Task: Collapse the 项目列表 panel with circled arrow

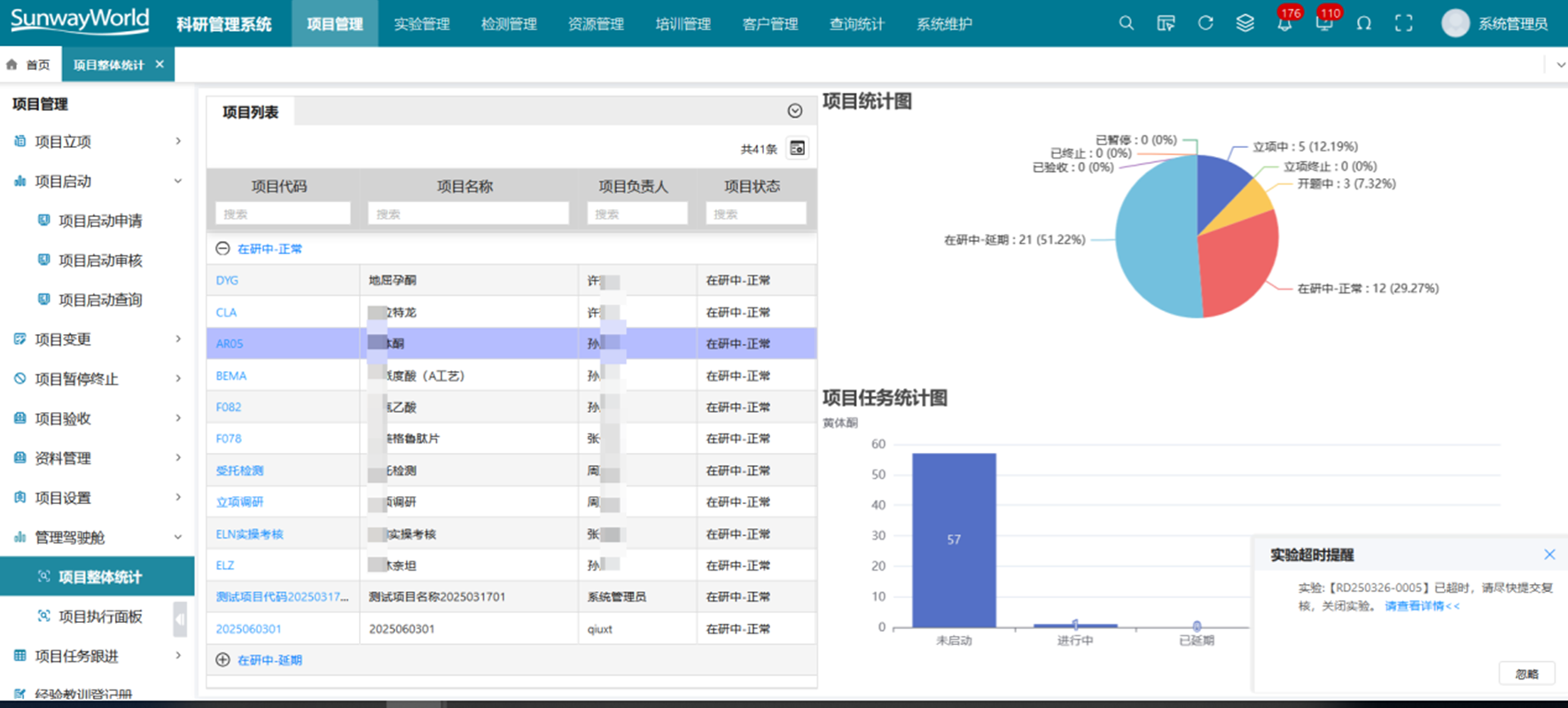Action: coord(795,111)
